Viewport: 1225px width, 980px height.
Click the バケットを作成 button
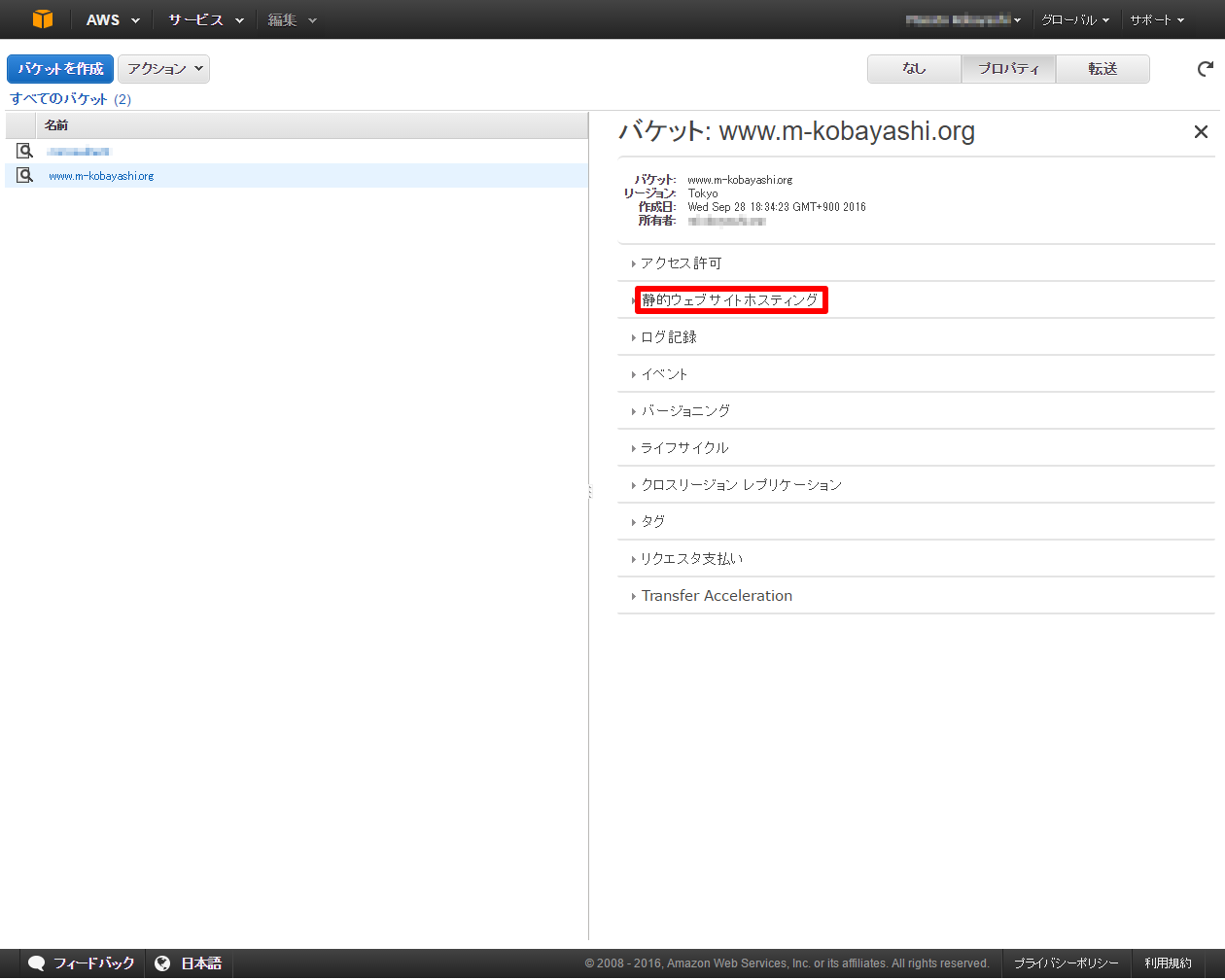[x=60, y=68]
